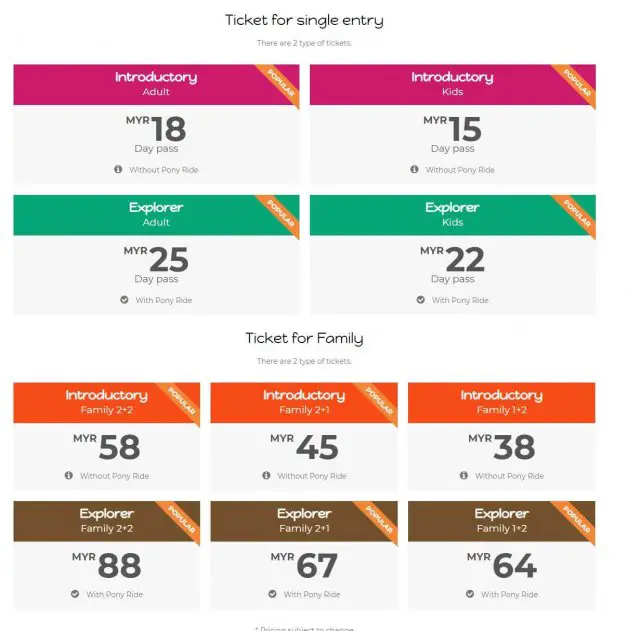Click checkmark icon on Explorer Family 2+2
The height and width of the screenshot is (631, 628).
[75, 594]
